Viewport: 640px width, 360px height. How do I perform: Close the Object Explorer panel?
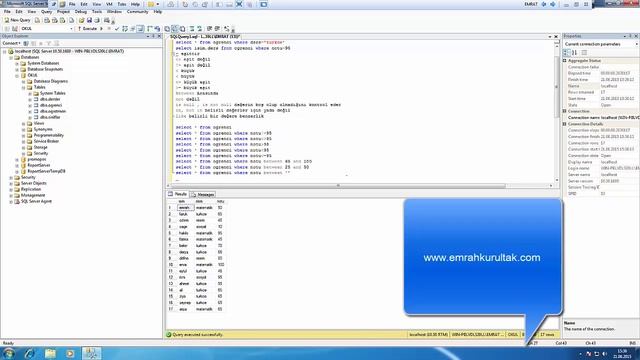(159, 36)
